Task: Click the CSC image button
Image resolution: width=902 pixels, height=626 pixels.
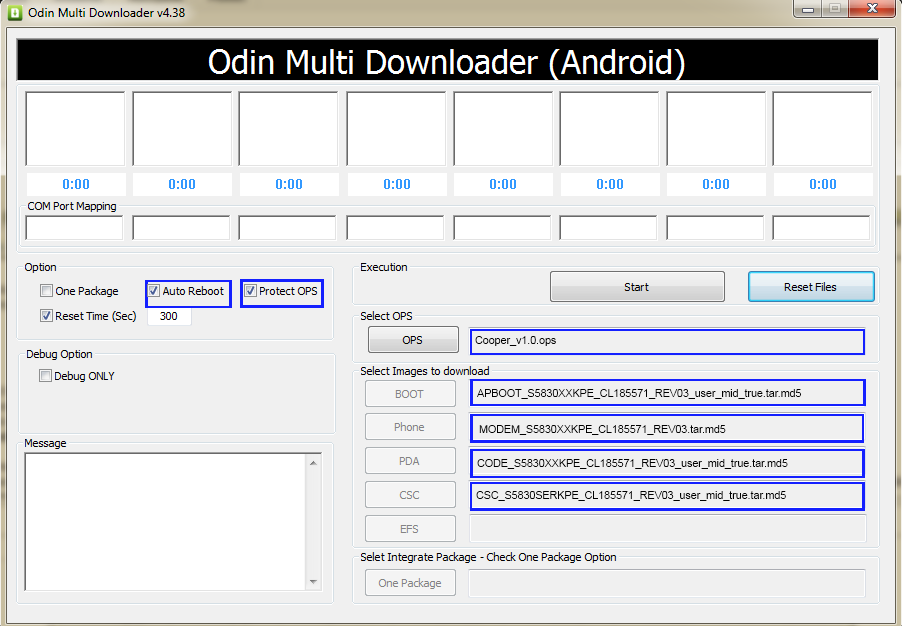Action: click(x=410, y=494)
